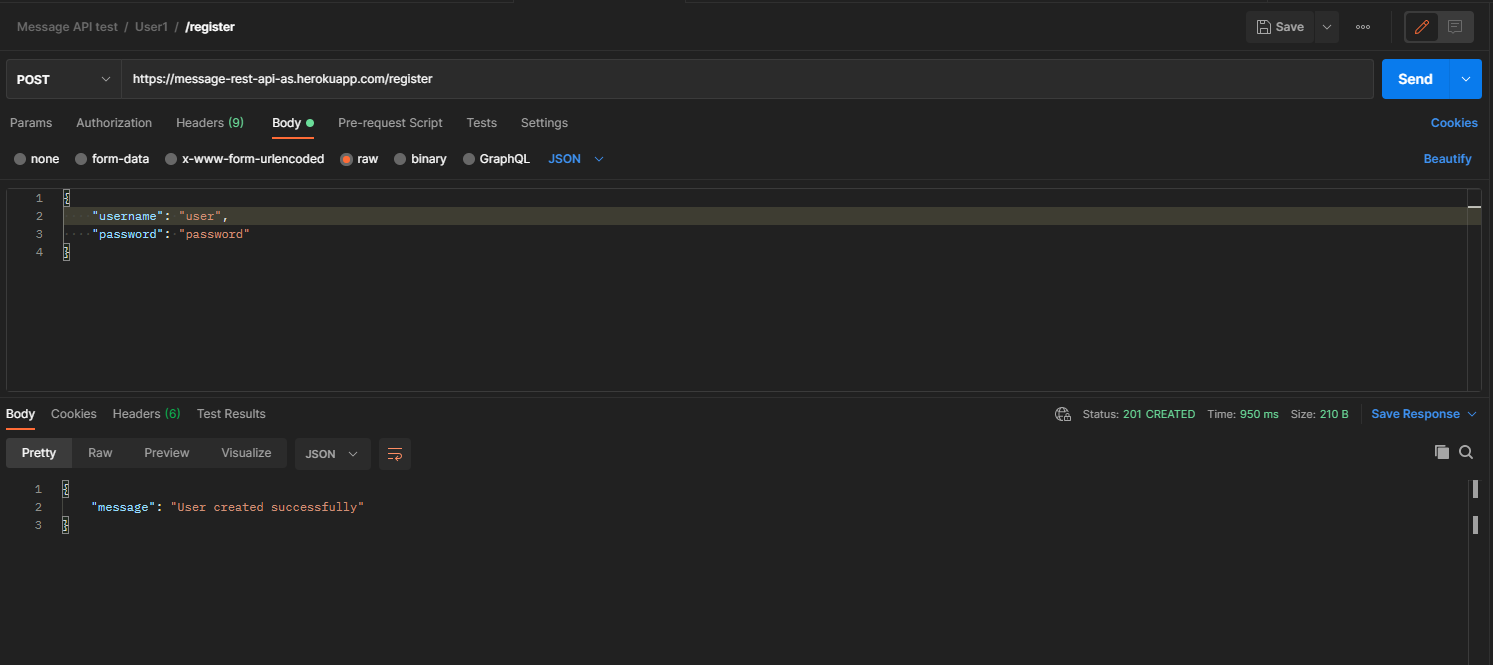Image resolution: width=1493 pixels, height=665 pixels.
Task: Open the Tests tab
Action: click(481, 123)
